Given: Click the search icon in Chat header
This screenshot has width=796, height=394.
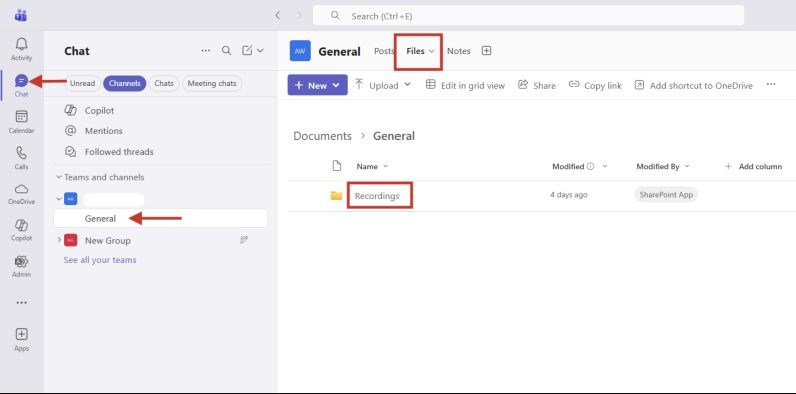Looking at the screenshot, I should 227,51.
